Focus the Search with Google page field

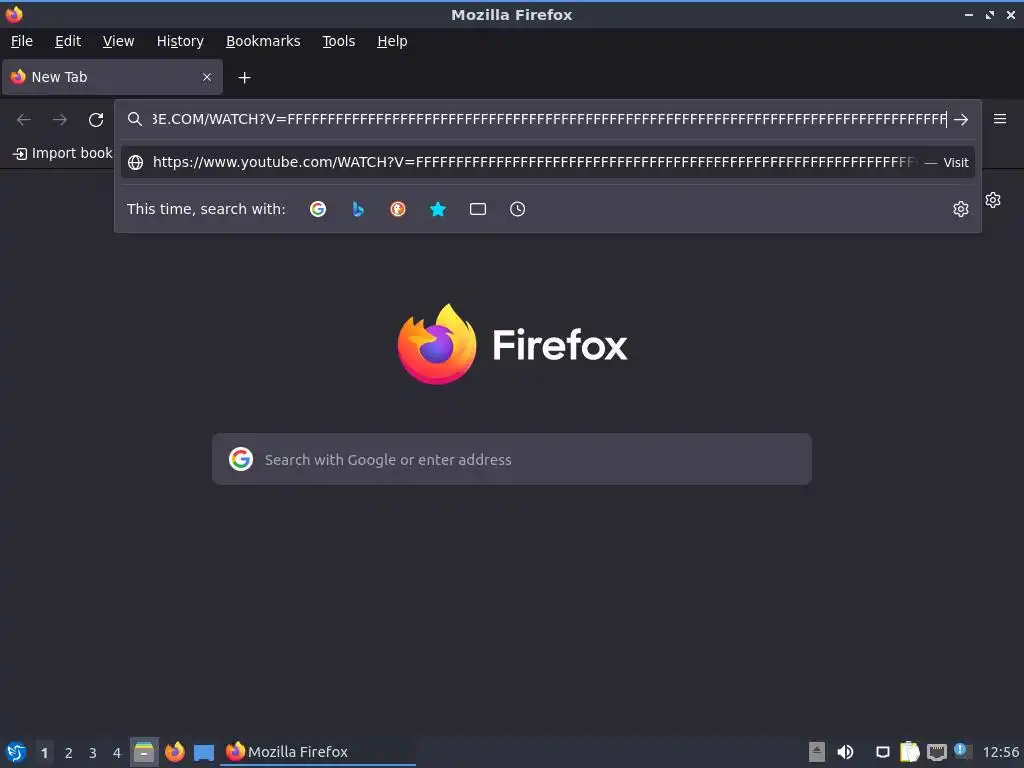point(511,459)
